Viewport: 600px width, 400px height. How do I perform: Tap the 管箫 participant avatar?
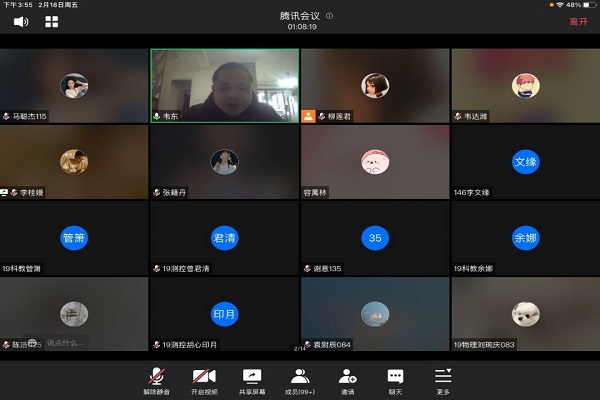click(x=74, y=238)
